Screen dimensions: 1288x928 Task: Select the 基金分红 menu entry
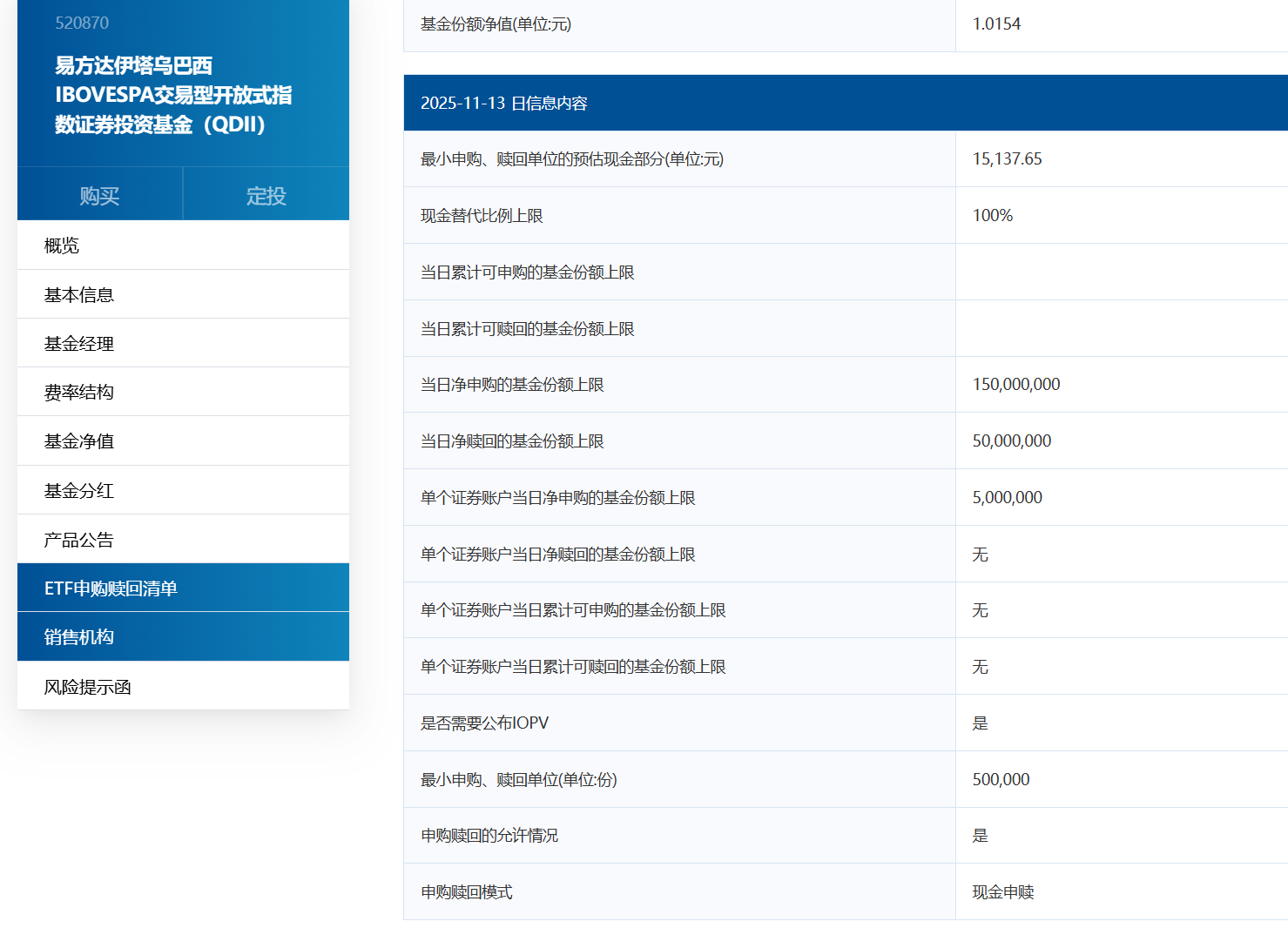pos(79,491)
